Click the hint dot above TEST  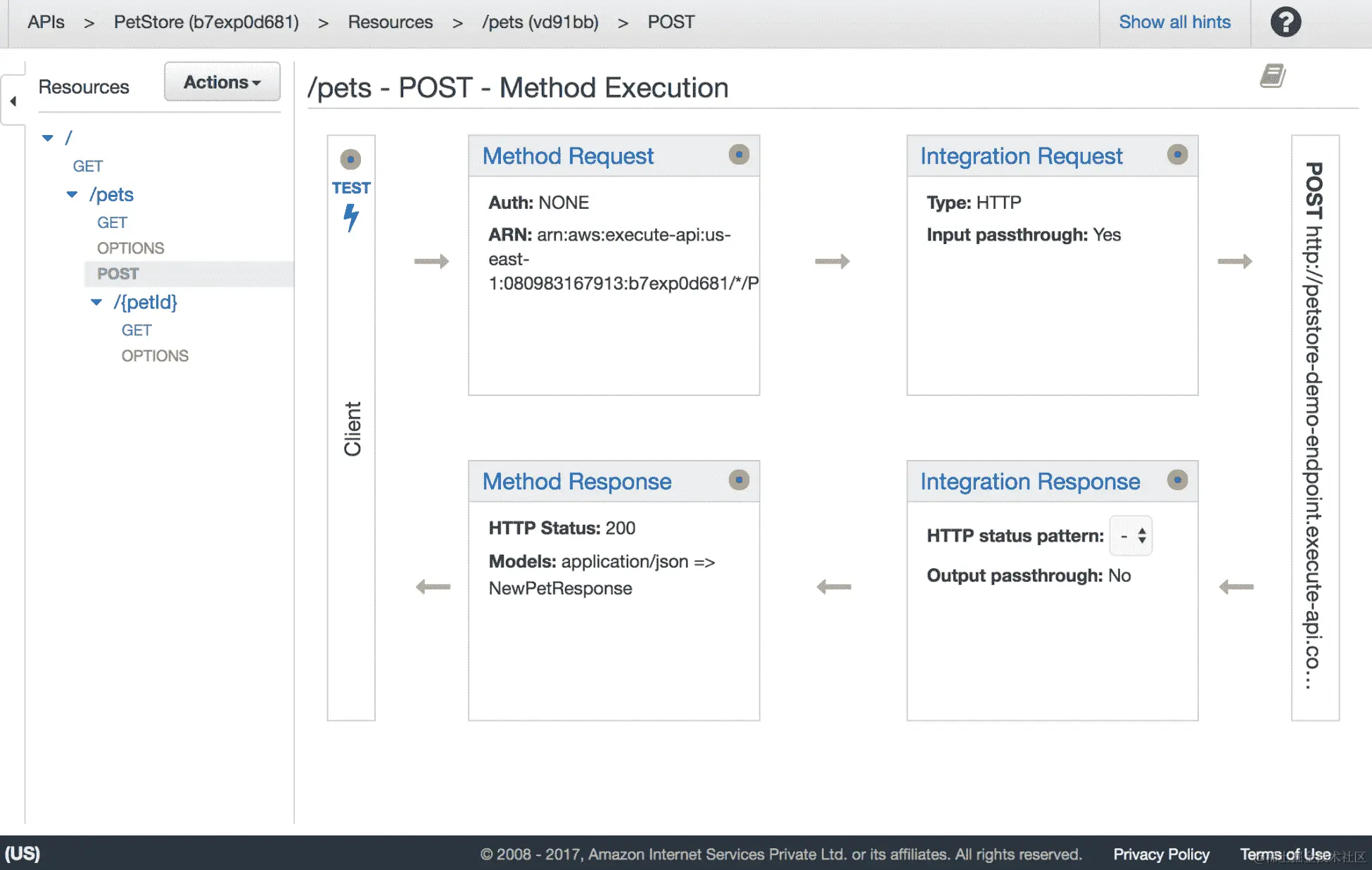point(350,160)
